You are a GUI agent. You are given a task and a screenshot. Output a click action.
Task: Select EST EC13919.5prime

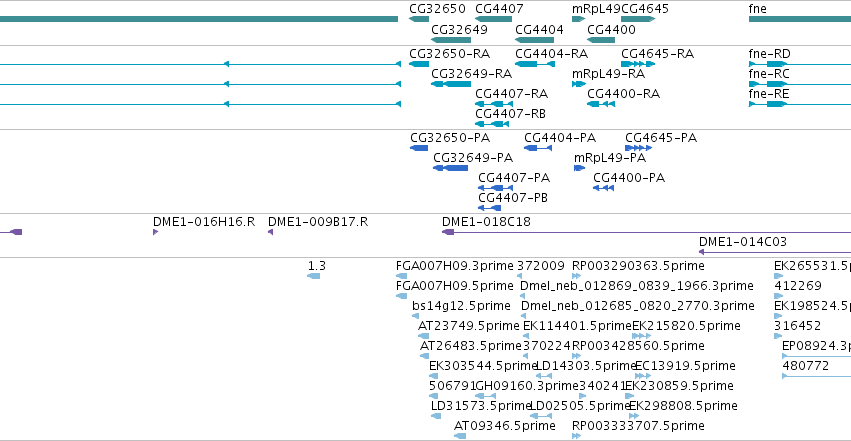click(x=643, y=376)
